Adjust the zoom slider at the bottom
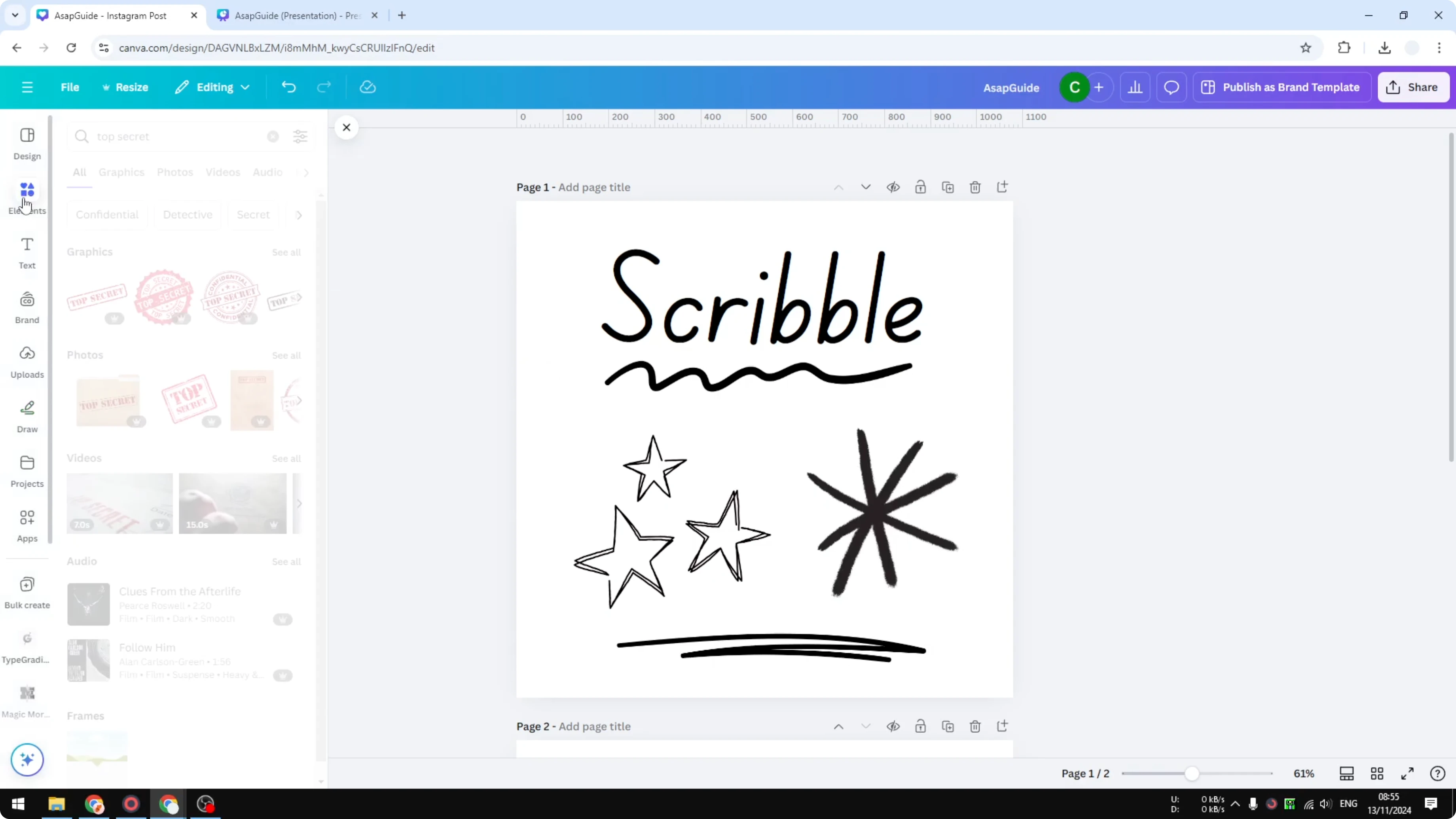 click(1192, 774)
